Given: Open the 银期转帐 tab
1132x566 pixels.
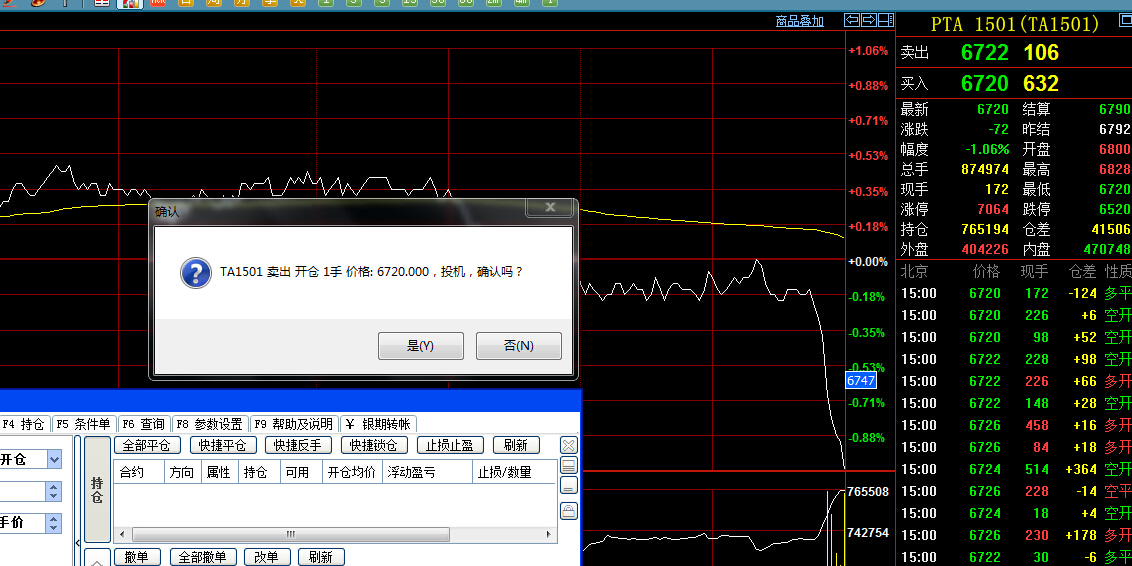Looking at the screenshot, I should click(379, 424).
